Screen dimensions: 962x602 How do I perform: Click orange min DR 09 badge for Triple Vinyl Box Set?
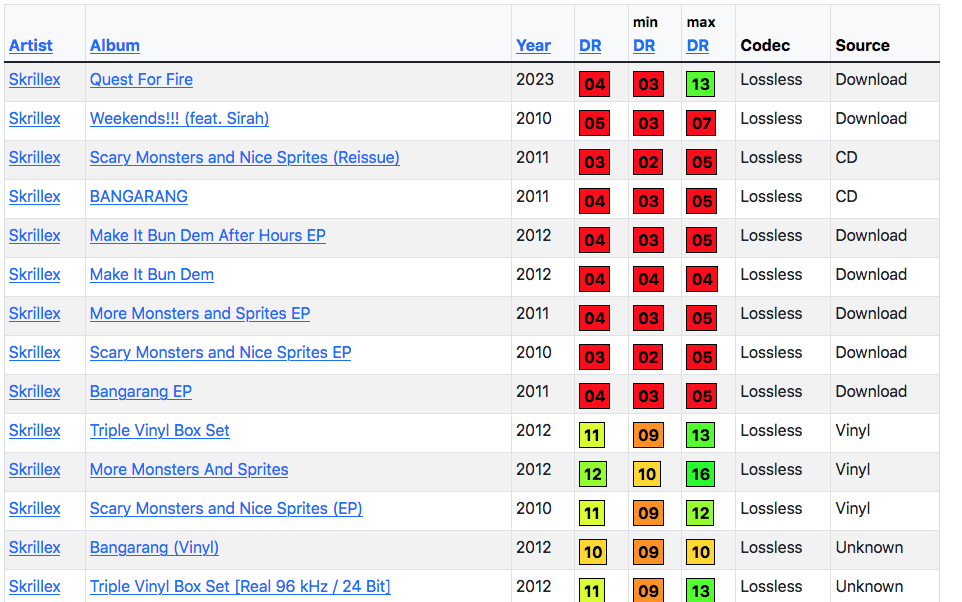click(x=648, y=435)
